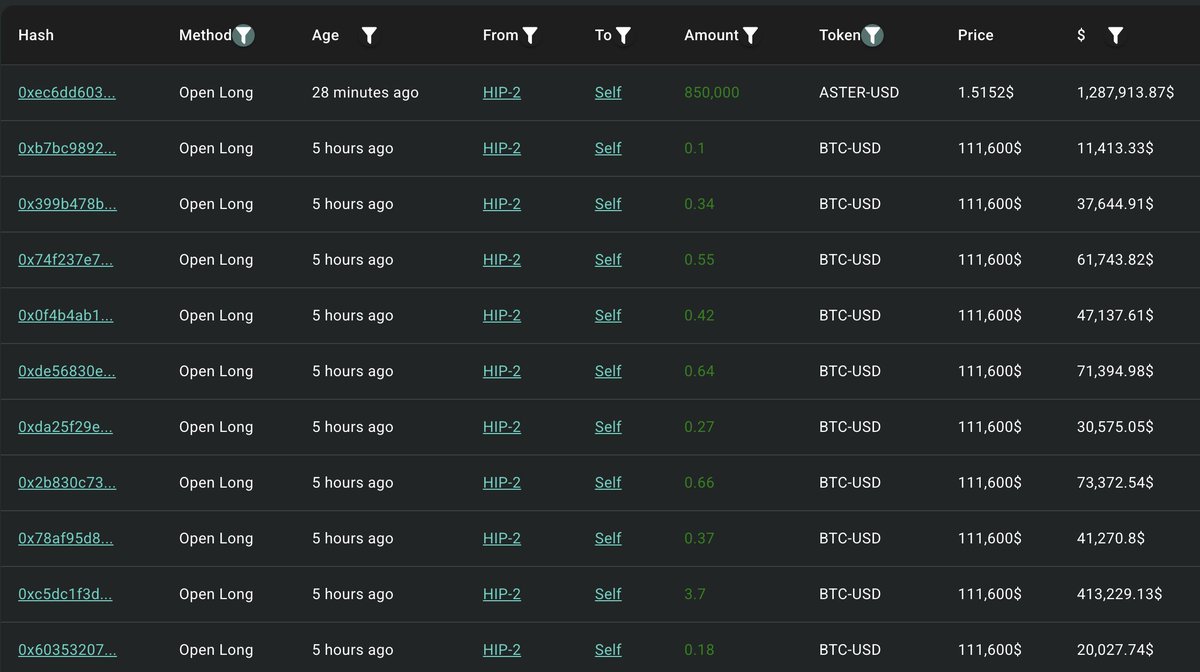This screenshot has height=672, width=1200.
Task: Select the 3.7 amount cell
Action: click(695, 595)
